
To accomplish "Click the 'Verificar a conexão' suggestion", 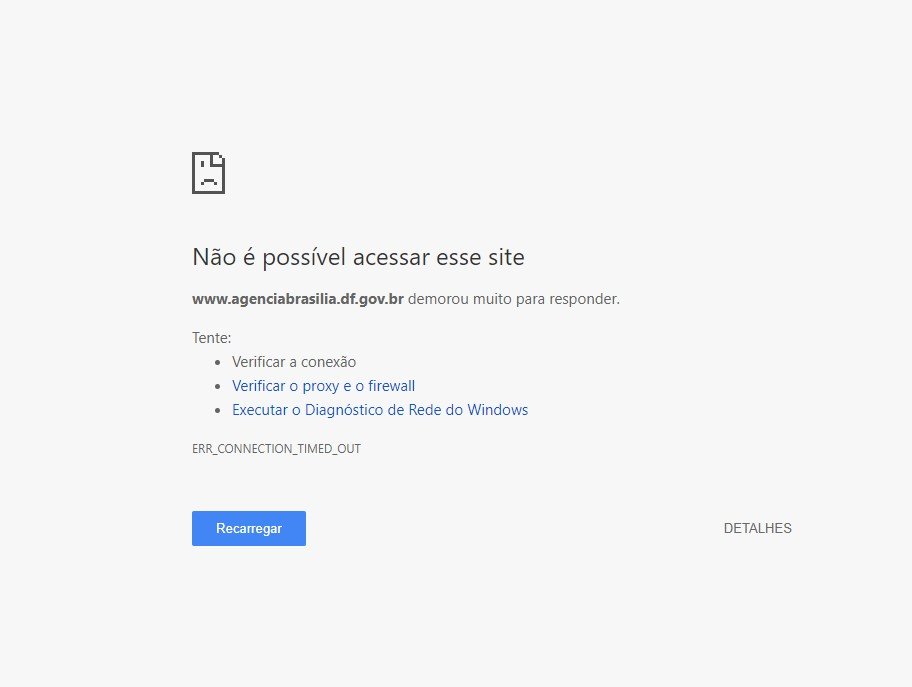I will 294,362.
